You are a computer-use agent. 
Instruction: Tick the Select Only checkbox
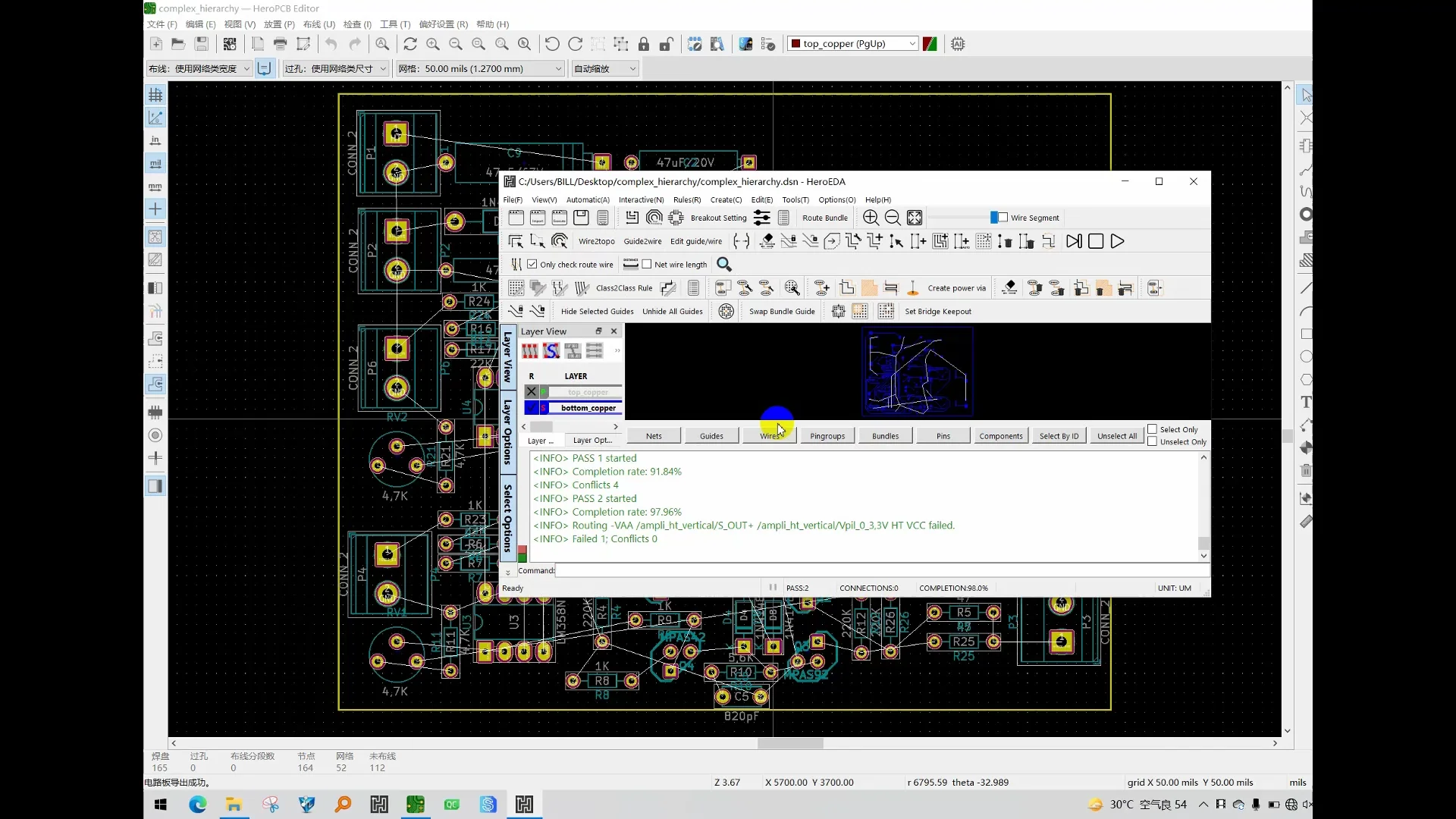point(1152,429)
